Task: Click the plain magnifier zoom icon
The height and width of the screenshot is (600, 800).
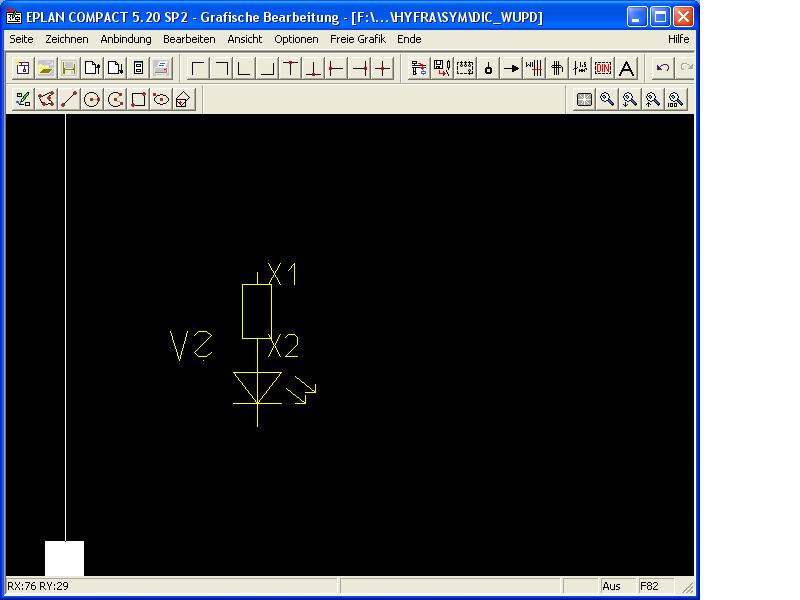Action: 607,99
